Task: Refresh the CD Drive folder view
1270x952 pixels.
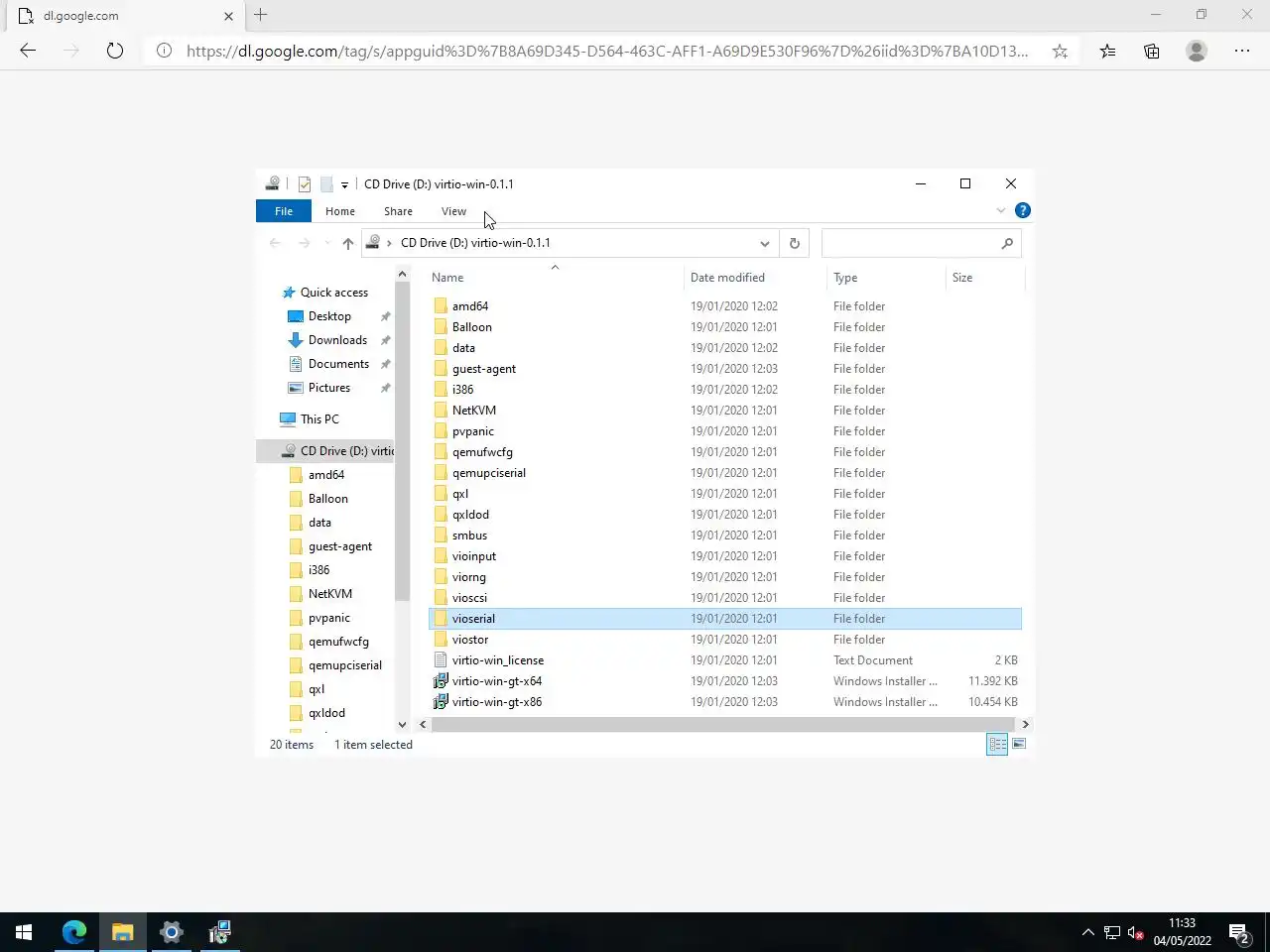Action: pyautogui.click(x=794, y=243)
